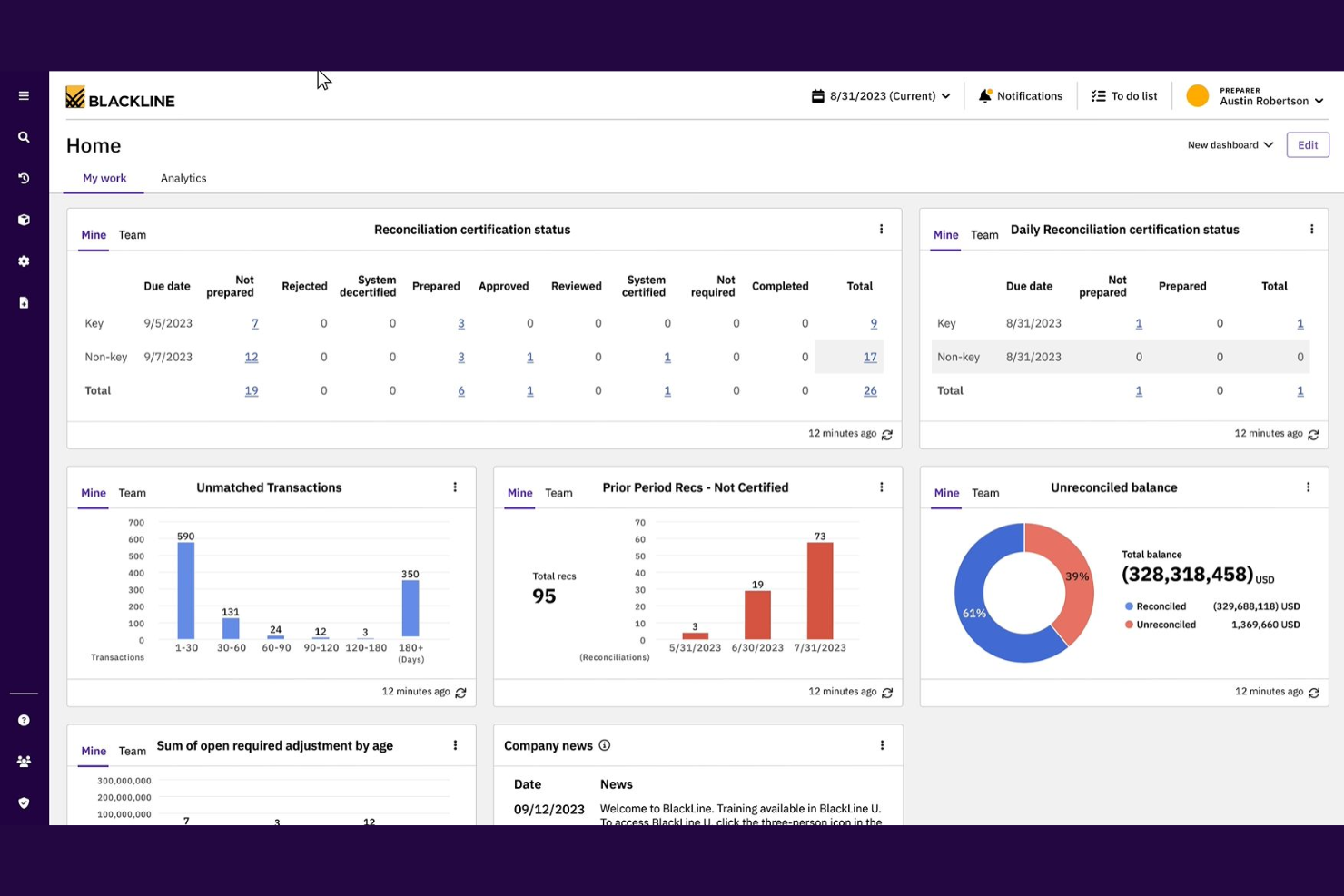Select Team tab in Unreconciled balance
This screenshot has width=1344, height=896.
[x=985, y=493]
